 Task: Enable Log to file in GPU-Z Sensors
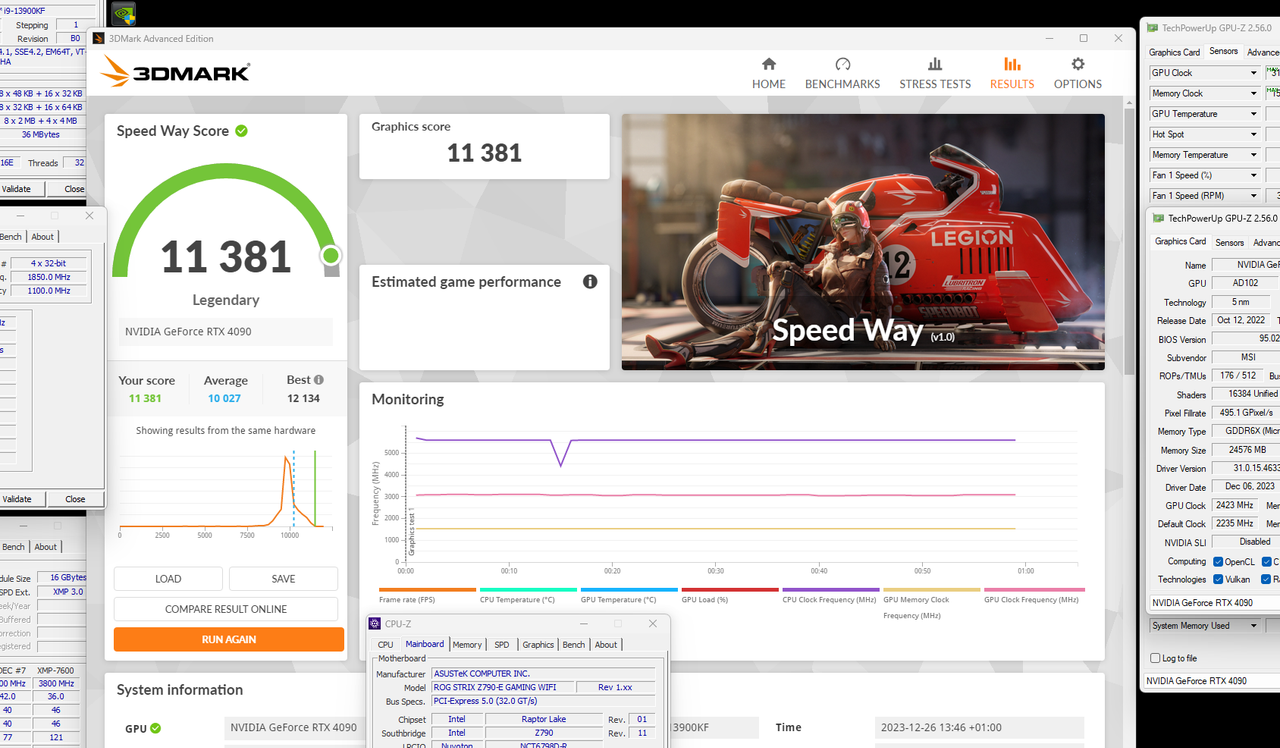1156,658
